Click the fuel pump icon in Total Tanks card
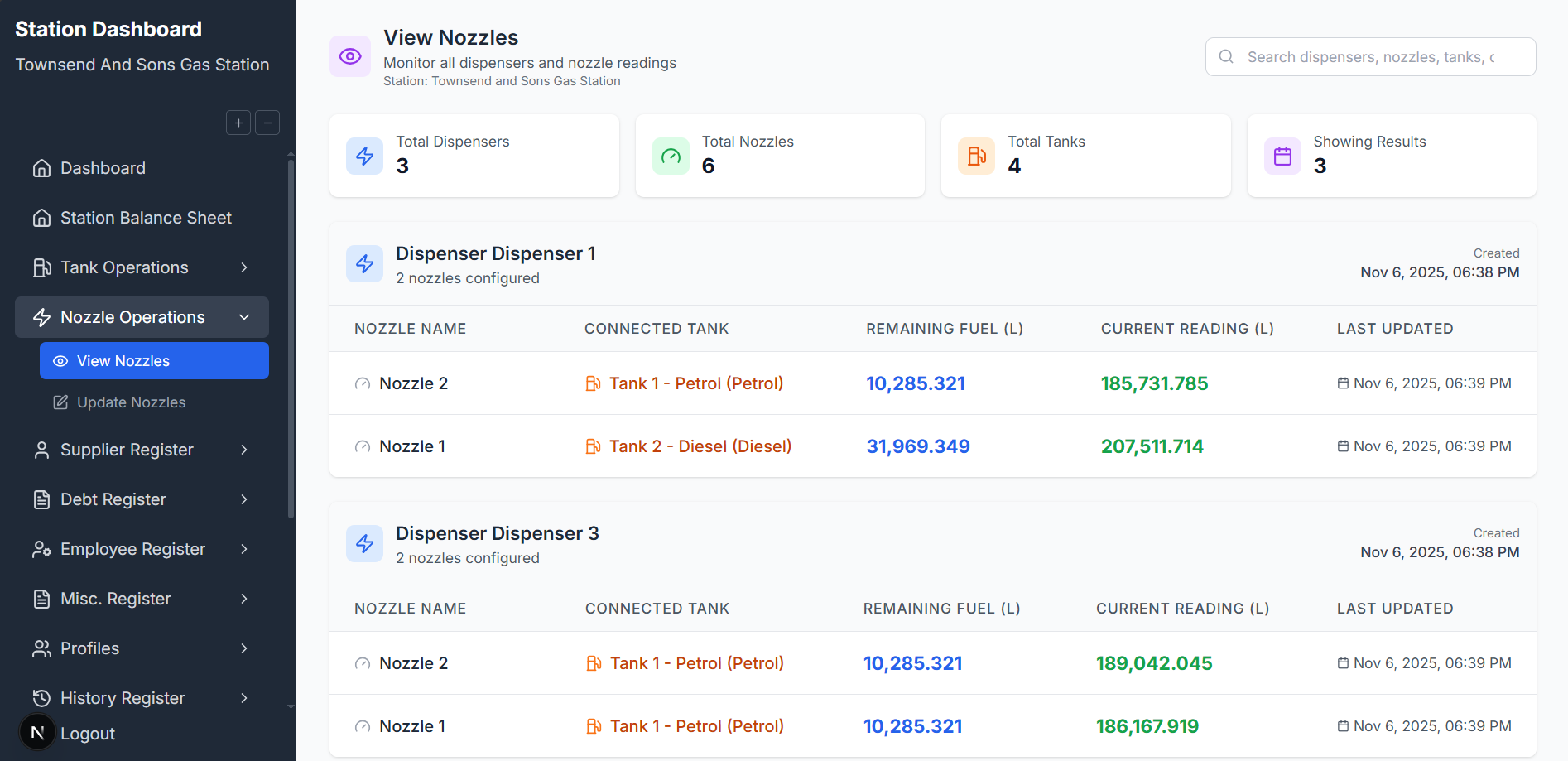 [x=976, y=156]
